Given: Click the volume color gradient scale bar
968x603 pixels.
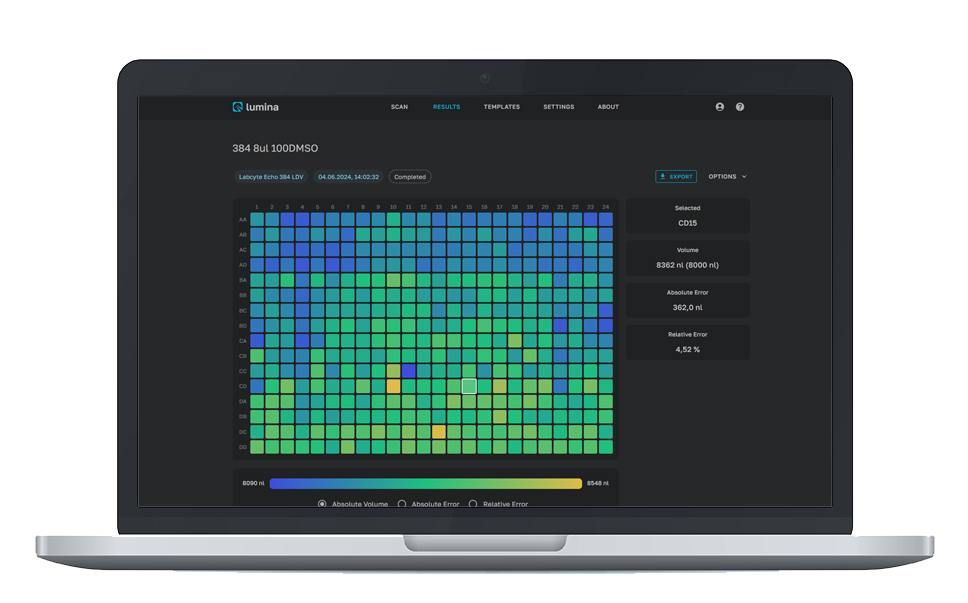Looking at the screenshot, I should (425, 483).
